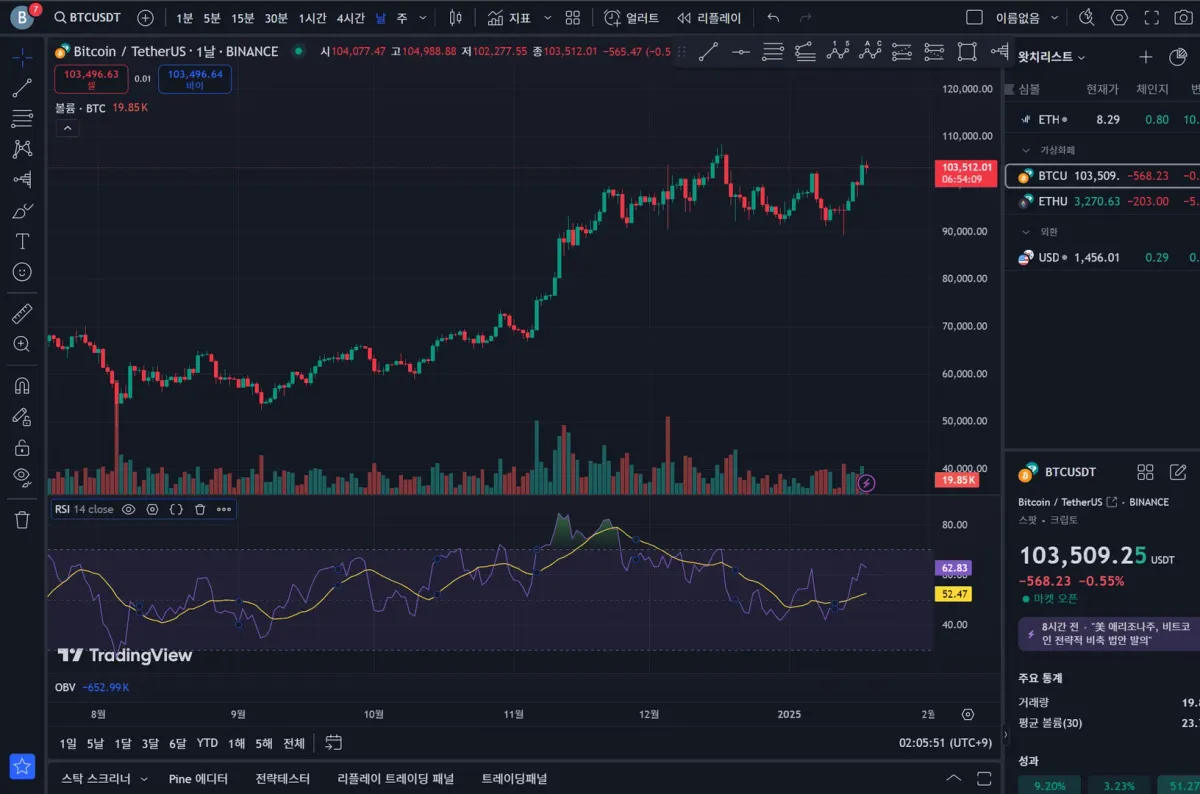Toggle stay in drawing mode

[x=21, y=416]
